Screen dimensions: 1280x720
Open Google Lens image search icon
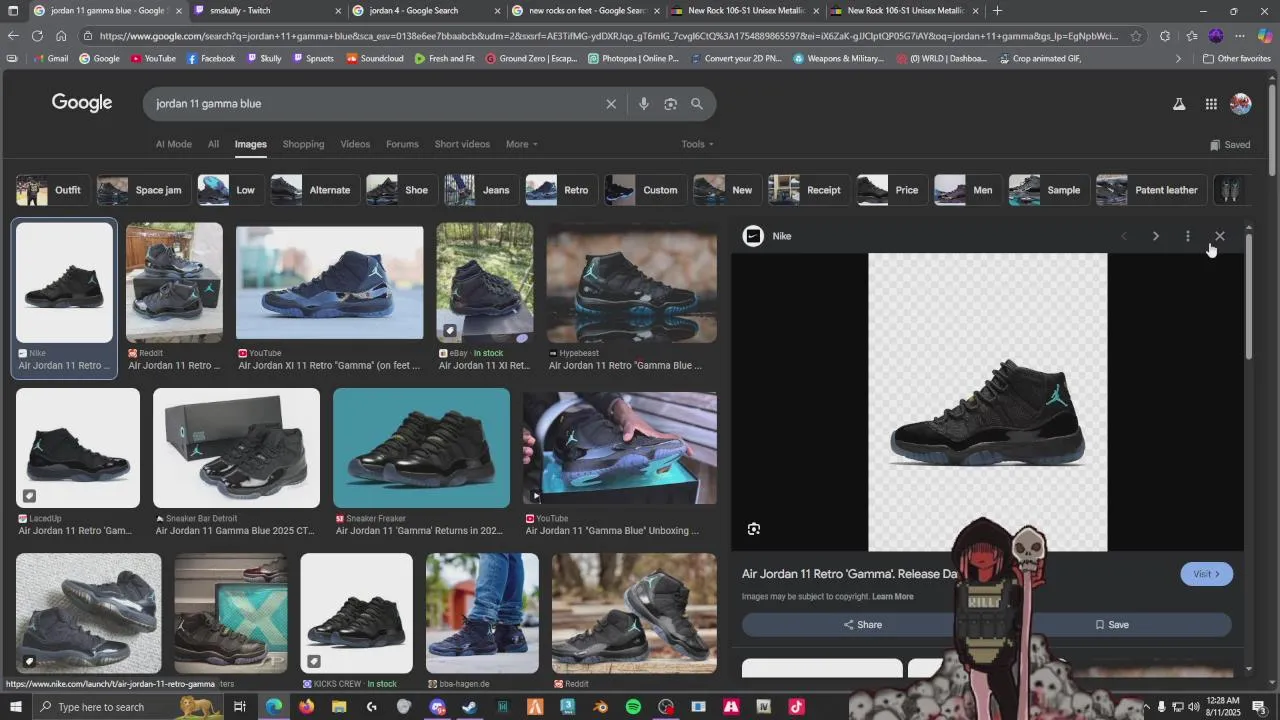point(671,104)
